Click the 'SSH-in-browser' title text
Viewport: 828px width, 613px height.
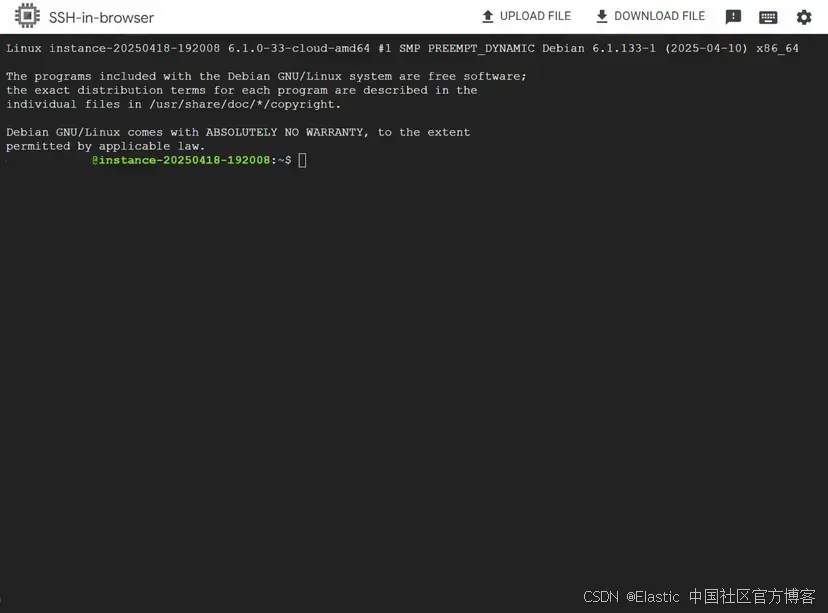(x=101, y=17)
